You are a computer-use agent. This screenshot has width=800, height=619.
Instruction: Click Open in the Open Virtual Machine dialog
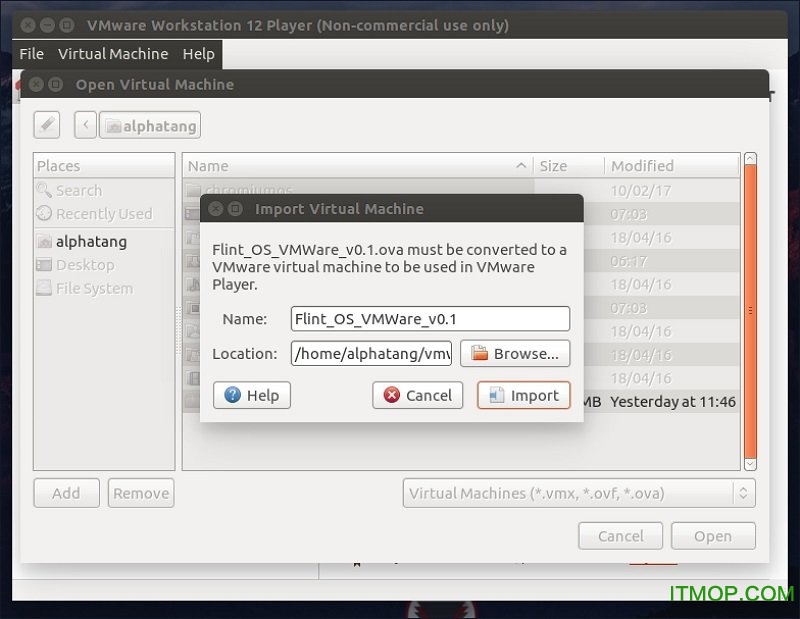click(x=713, y=536)
